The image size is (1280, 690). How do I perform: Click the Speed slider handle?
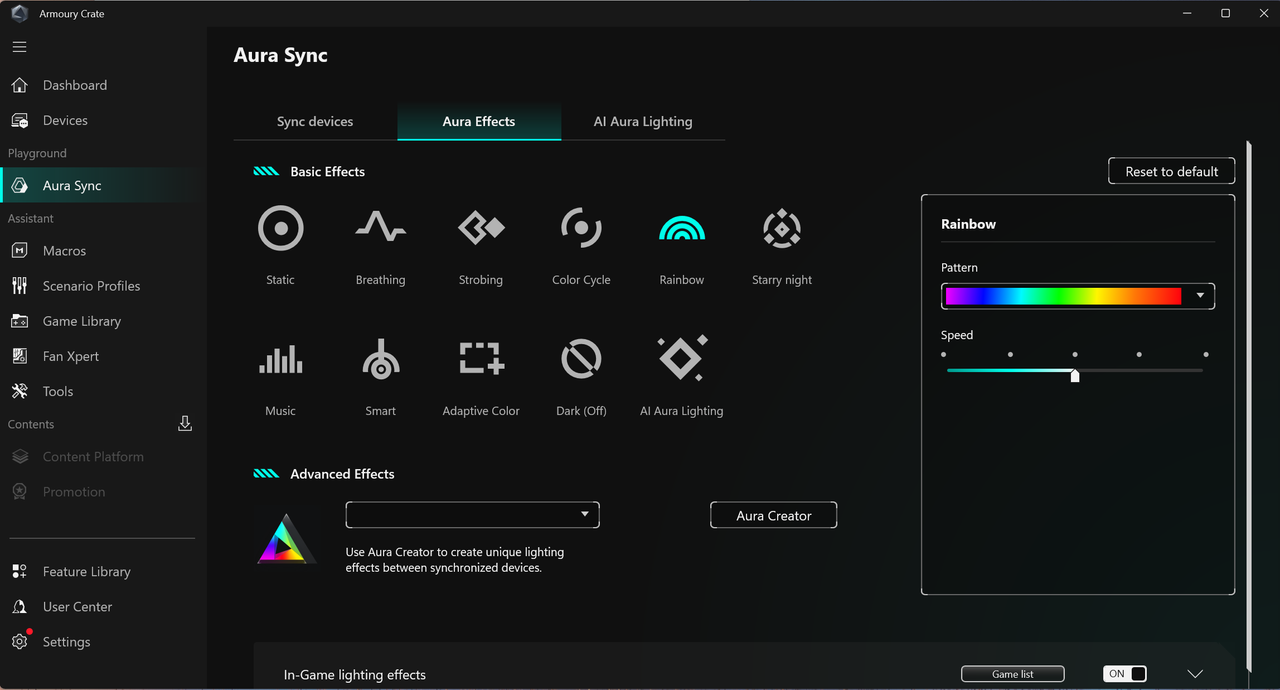tap(1075, 375)
